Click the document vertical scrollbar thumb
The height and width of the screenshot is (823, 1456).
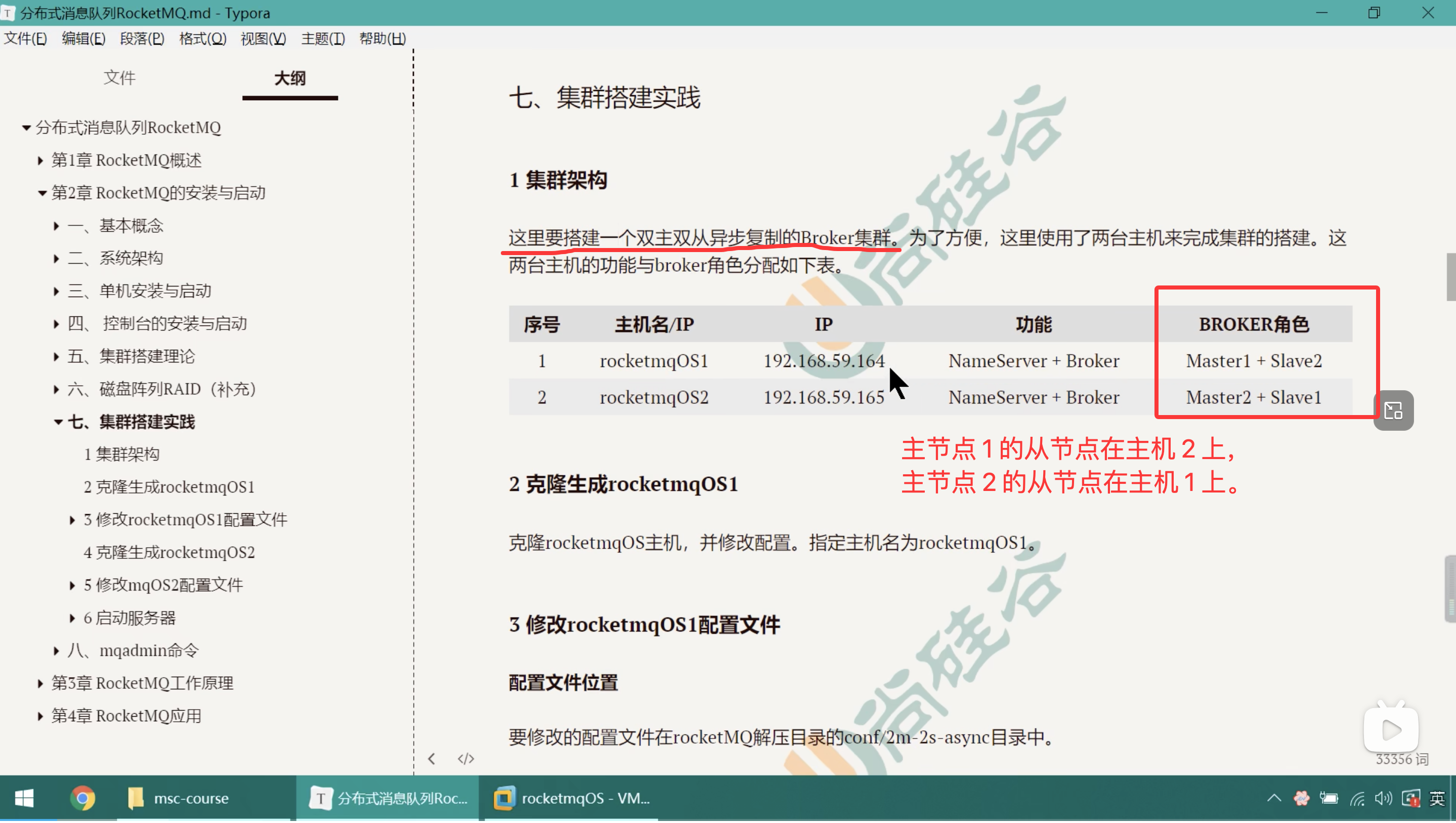pyautogui.click(x=1450, y=277)
